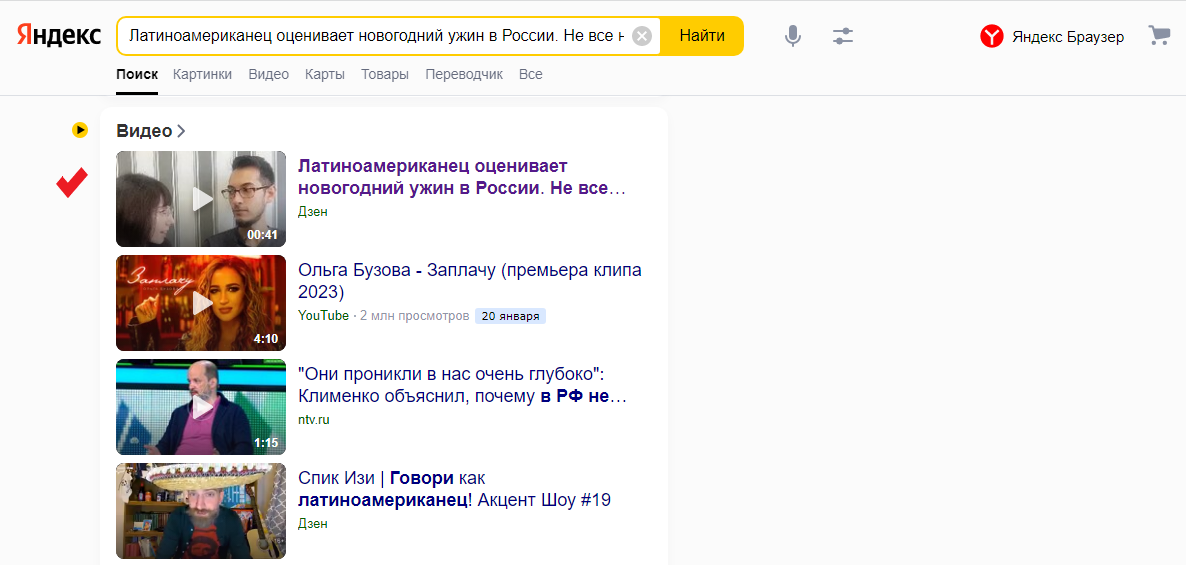1186x565 pixels.
Task: Select the 2 млн просмотров text
Action: pyautogui.click(x=414, y=315)
